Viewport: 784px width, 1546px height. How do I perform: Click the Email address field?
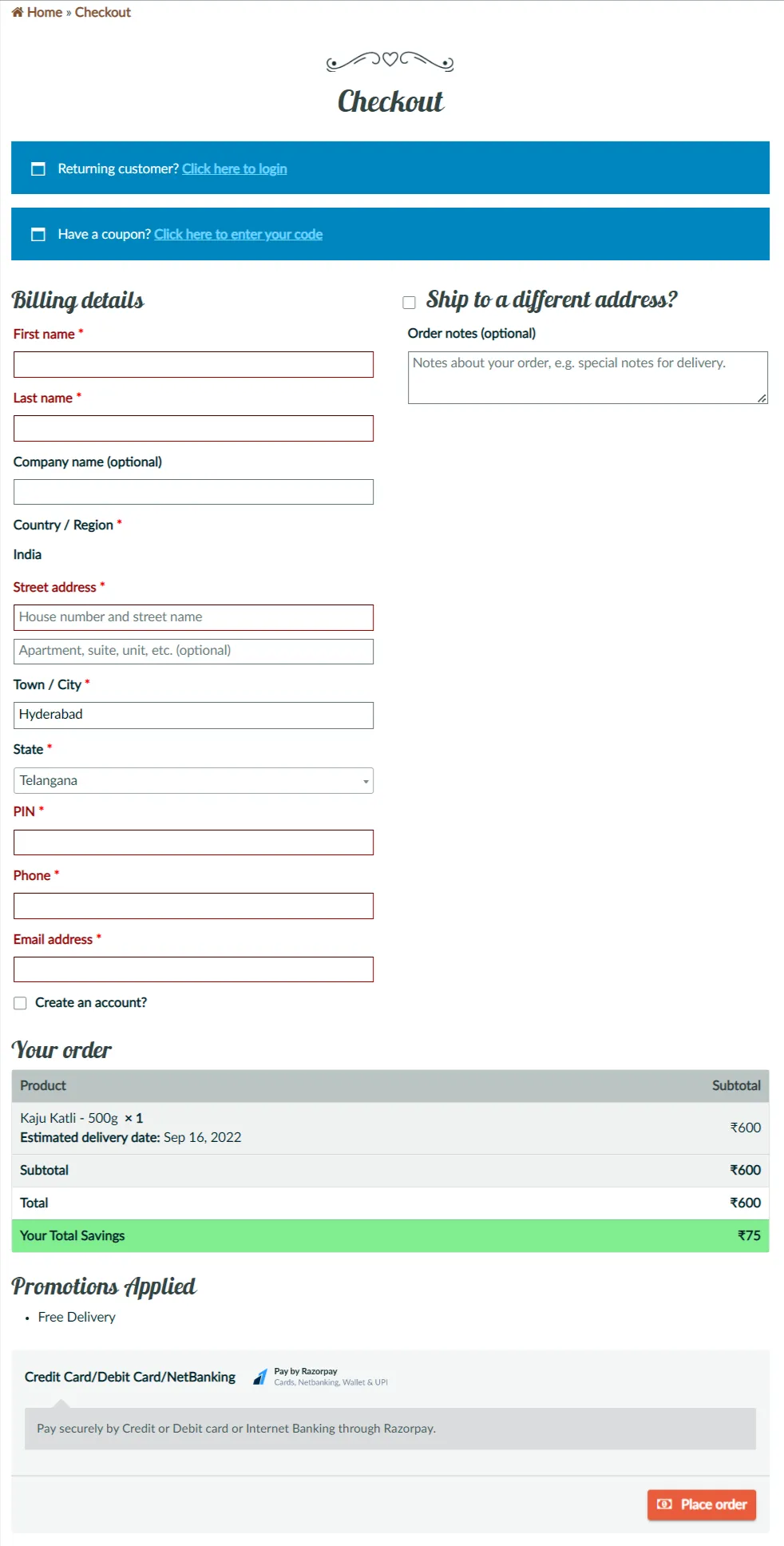(x=193, y=969)
